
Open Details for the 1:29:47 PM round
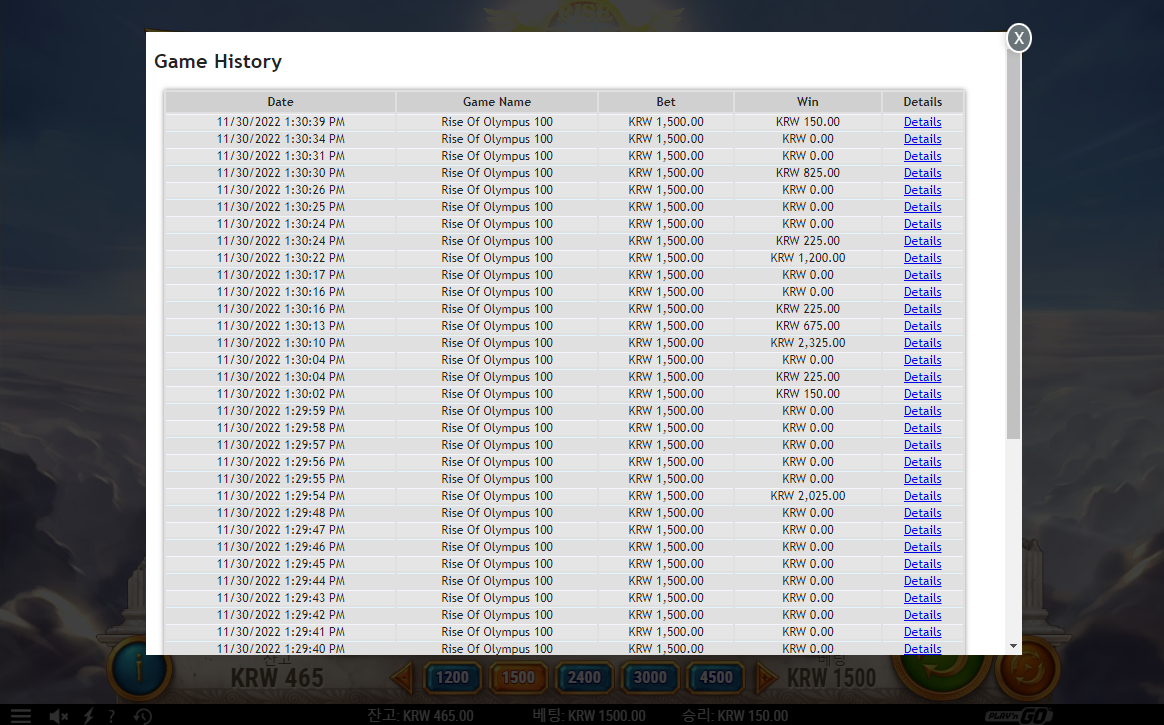click(x=923, y=530)
